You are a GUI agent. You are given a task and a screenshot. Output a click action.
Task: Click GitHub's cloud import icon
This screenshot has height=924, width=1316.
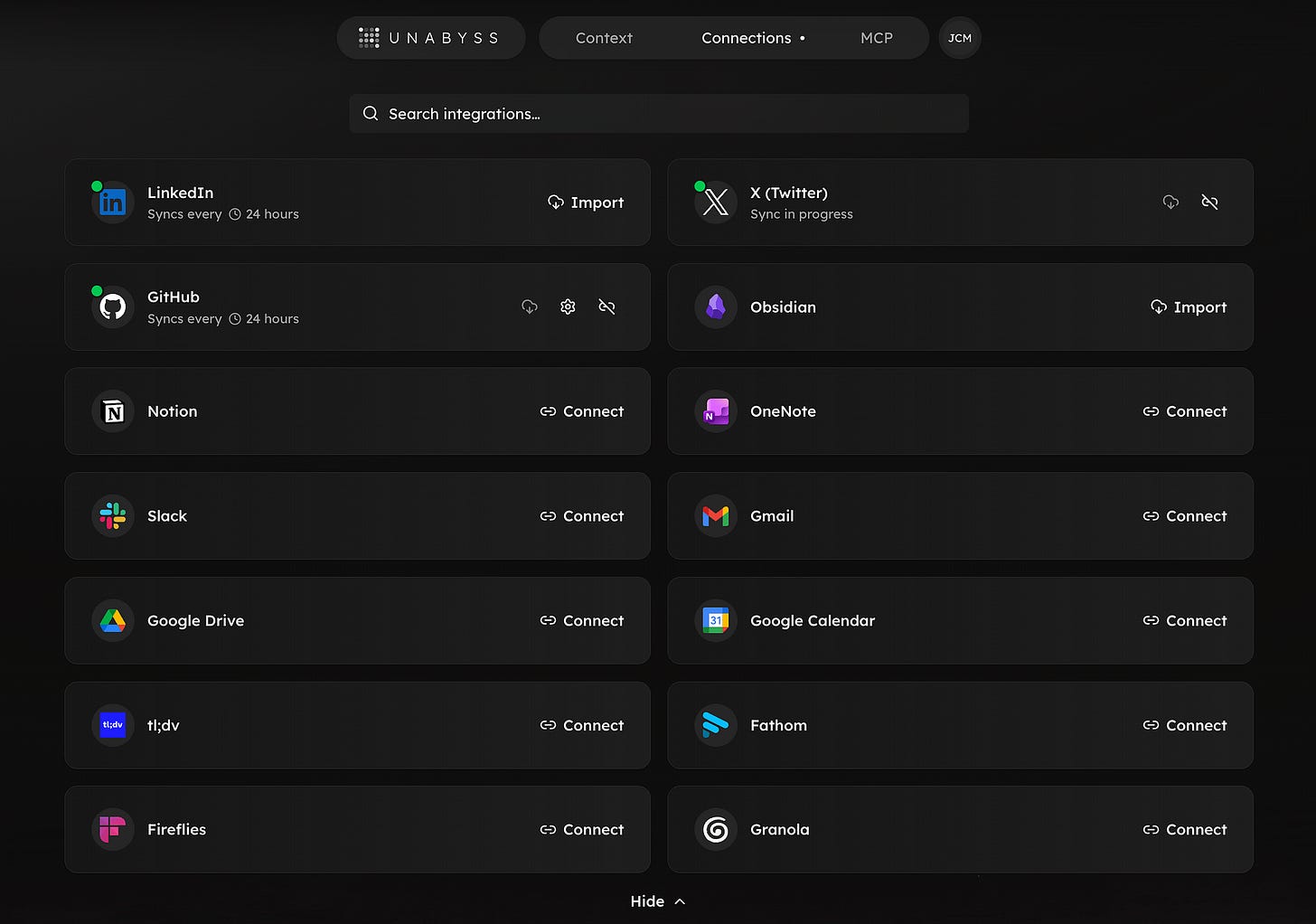click(x=530, y=307)
